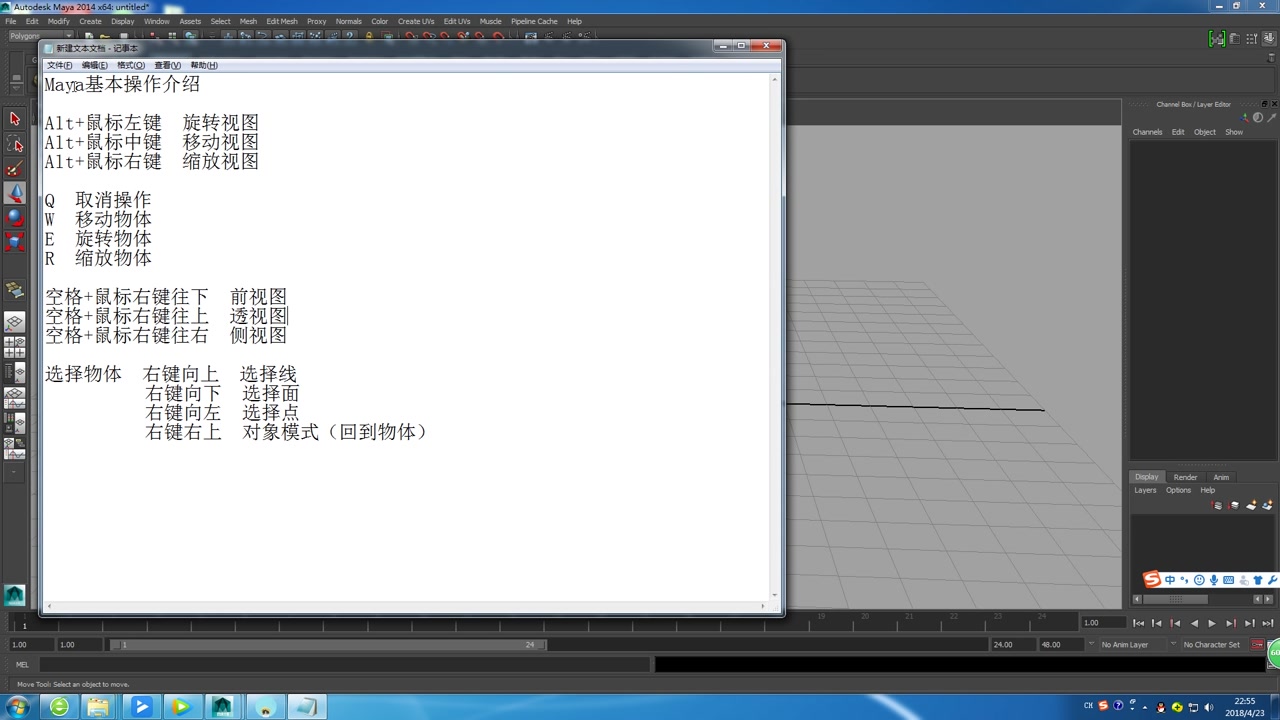Open Notepad 查看(V) menu
The height and width of the screenshot is (720, 1280).
[168, 65]
